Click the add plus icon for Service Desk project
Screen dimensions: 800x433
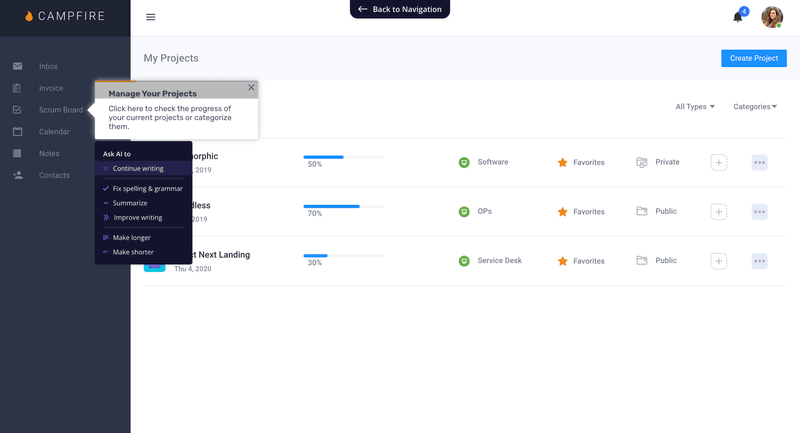tap(718, 261)
